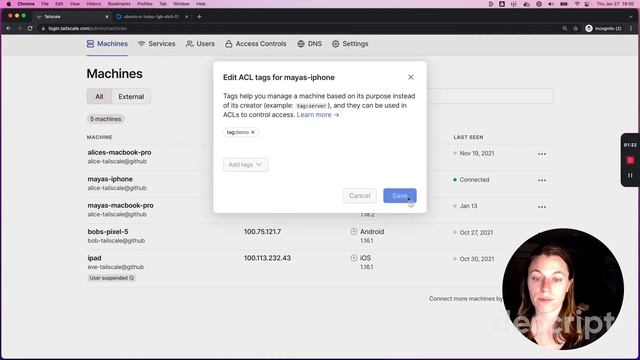Open the Bookmarks menu
Image resolution: width=640 pixels, height=360 pixels.
[119, 4]
